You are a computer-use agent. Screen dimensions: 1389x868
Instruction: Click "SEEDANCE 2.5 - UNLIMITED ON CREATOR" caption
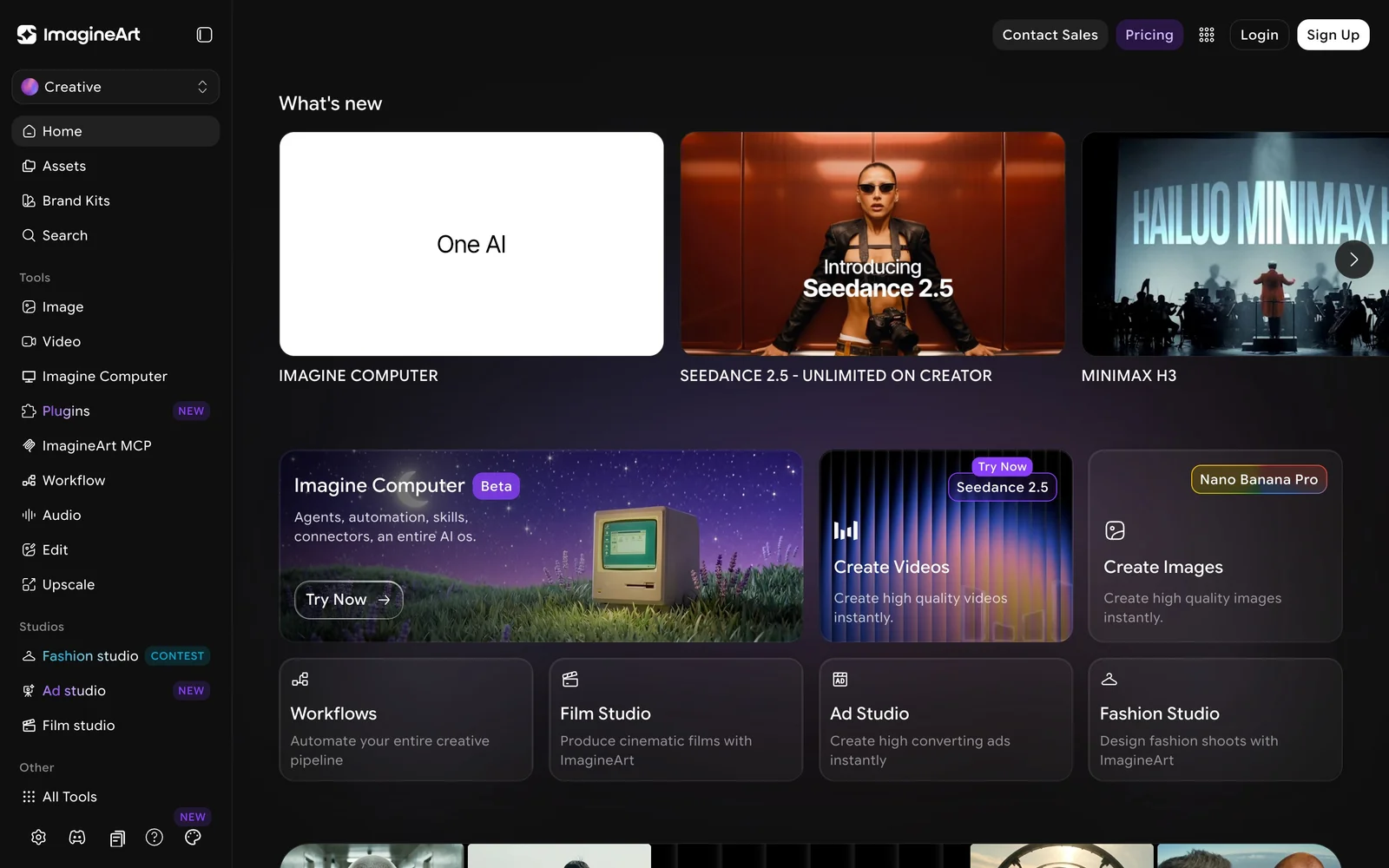(836, 376)
